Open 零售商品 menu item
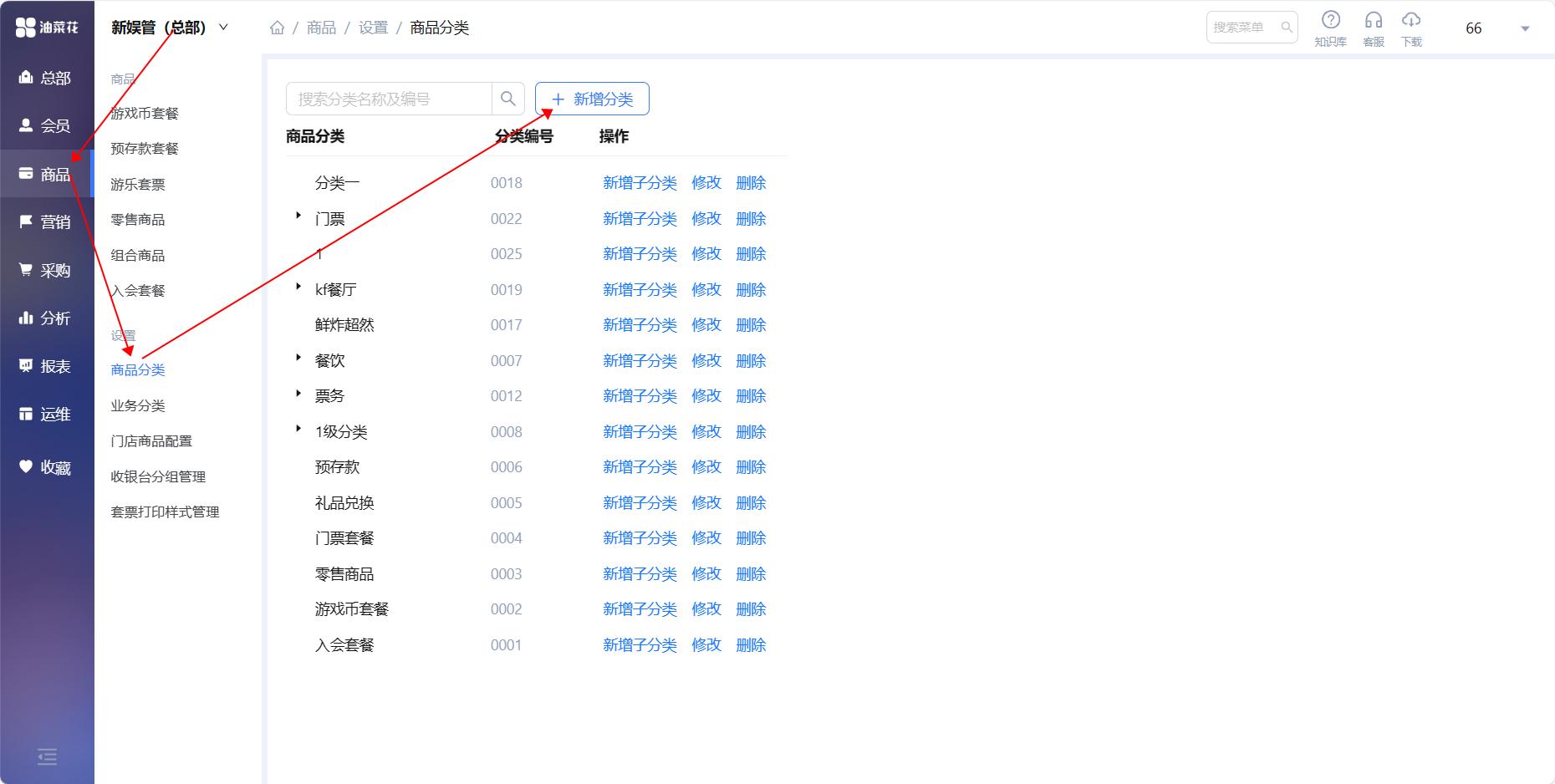Viewport: 1555px width, 784px height. [x=138, y=219]
